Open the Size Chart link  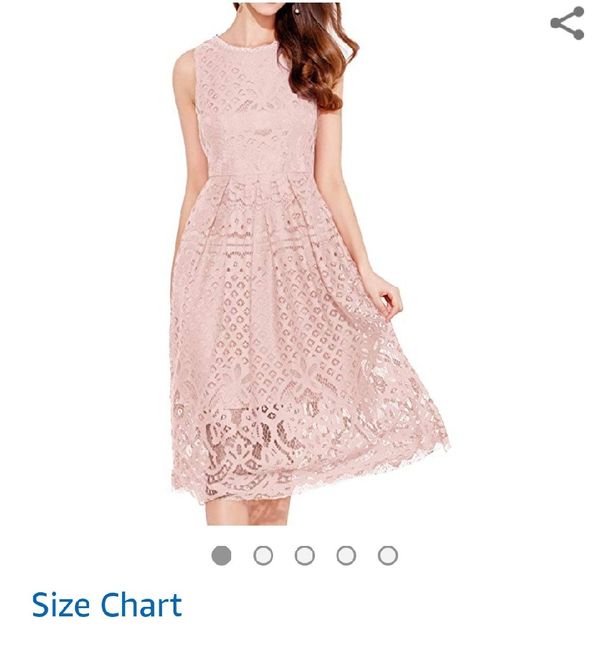point(107,605)
